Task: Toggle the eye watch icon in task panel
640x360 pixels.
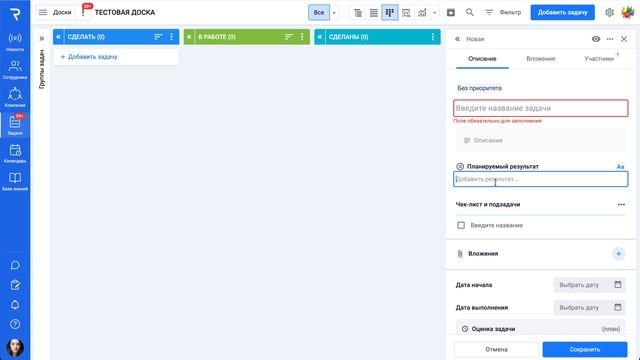Action: [x=596, y=39]
